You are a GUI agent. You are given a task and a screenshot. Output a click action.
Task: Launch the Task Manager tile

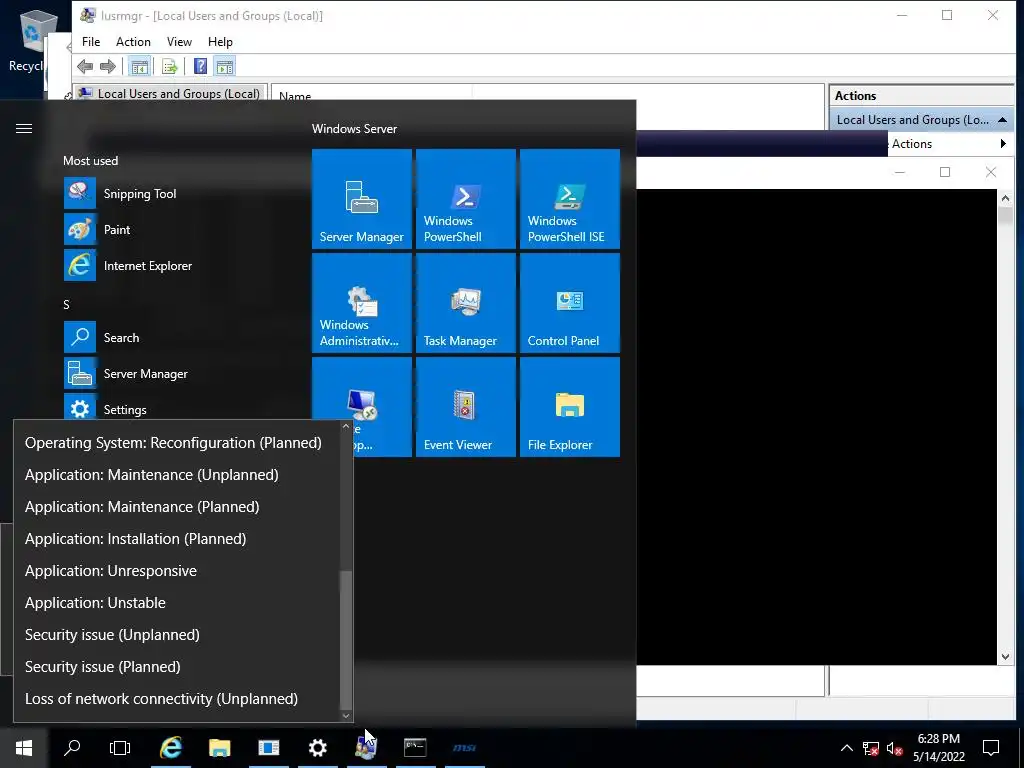(466, 303)
